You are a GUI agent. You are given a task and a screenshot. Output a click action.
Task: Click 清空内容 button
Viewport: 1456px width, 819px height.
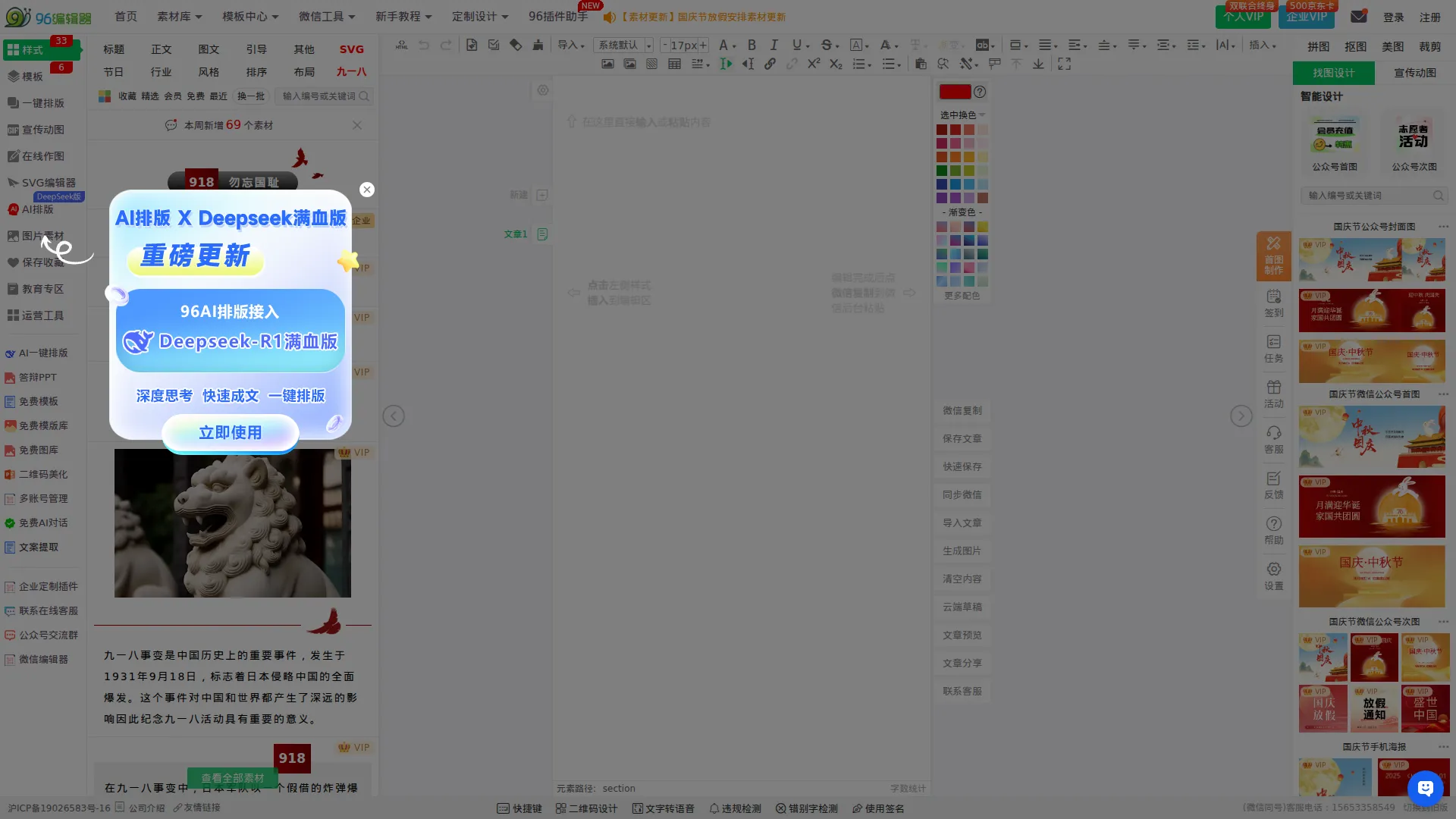point(962,579)
